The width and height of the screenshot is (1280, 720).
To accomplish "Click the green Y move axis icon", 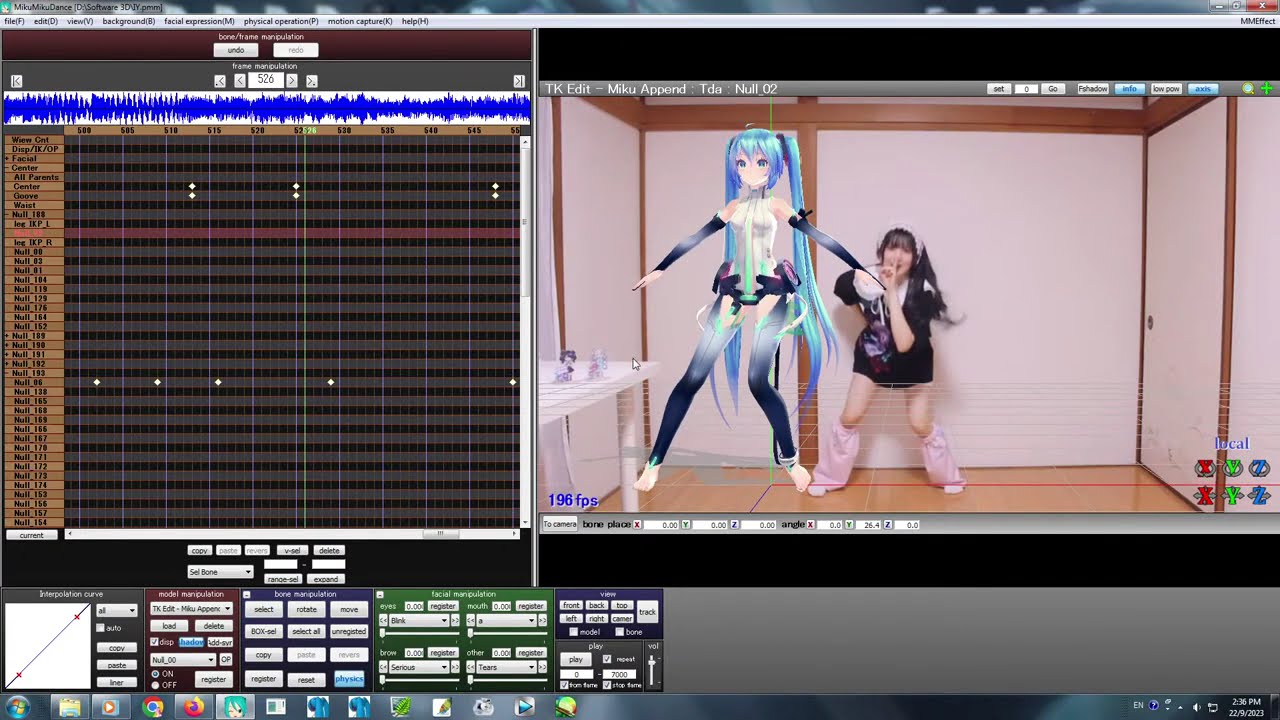I will coord(1233,495).
